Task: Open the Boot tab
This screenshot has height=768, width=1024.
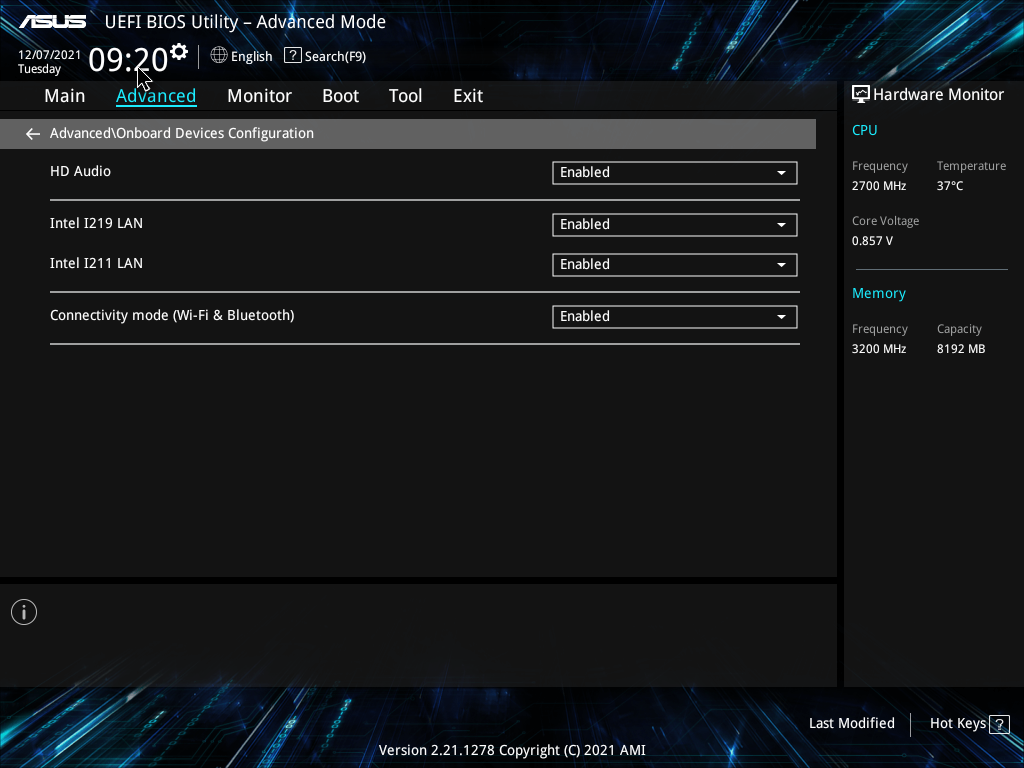Action: click(x=340, y=96)
